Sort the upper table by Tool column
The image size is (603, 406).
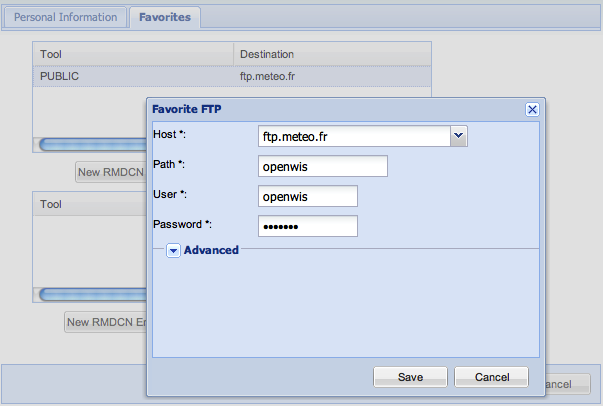tap(133, 54)
